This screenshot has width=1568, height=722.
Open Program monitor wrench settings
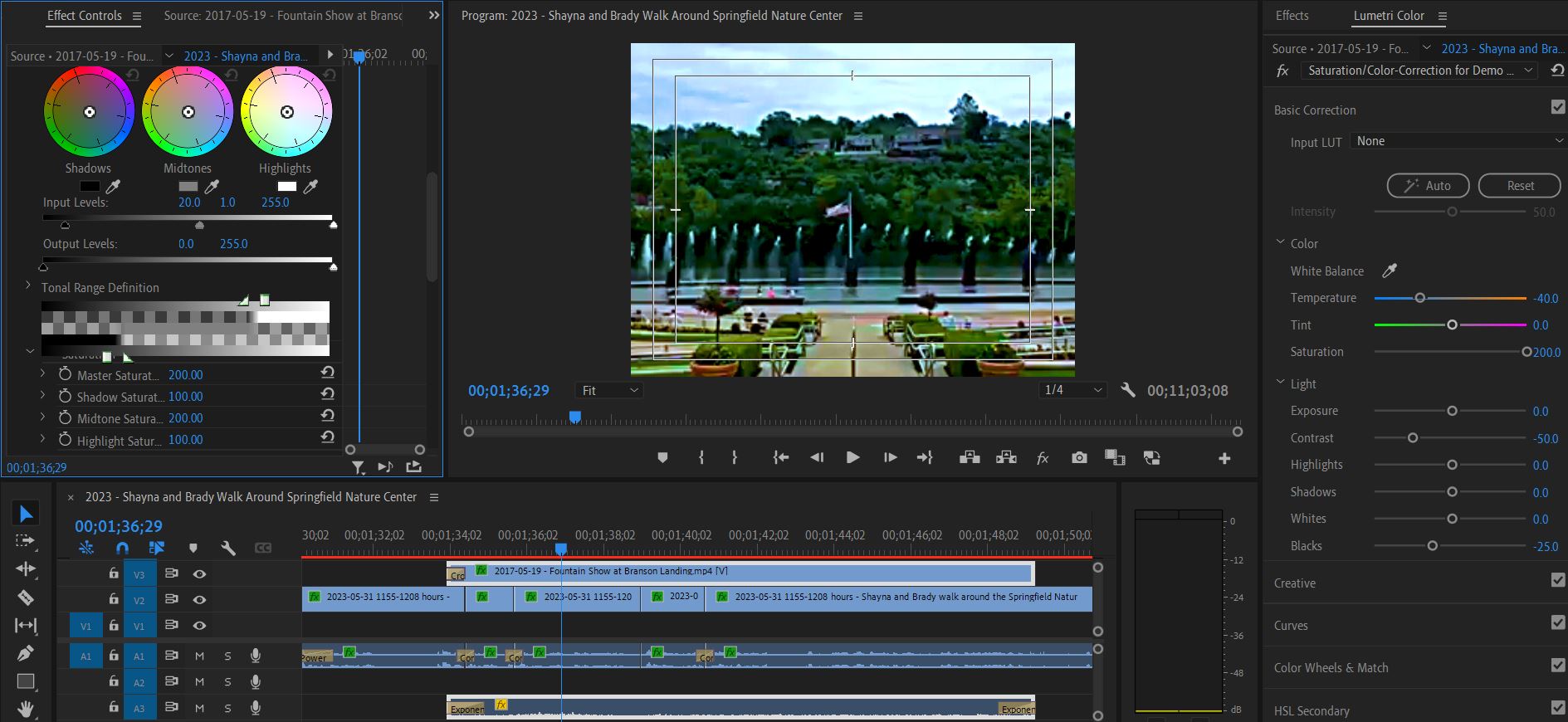tap(1128, 390)
